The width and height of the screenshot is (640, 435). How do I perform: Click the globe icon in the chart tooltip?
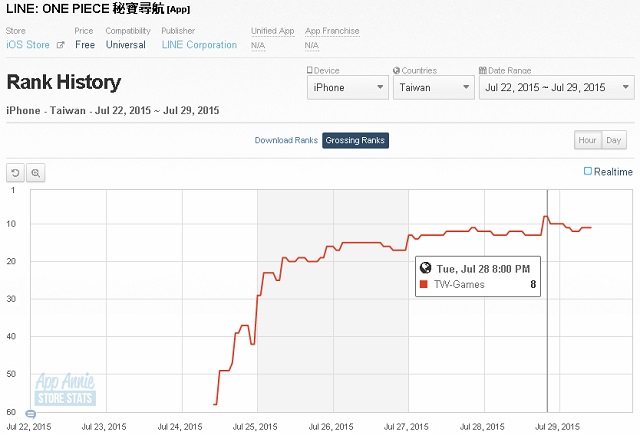(425, 268)
